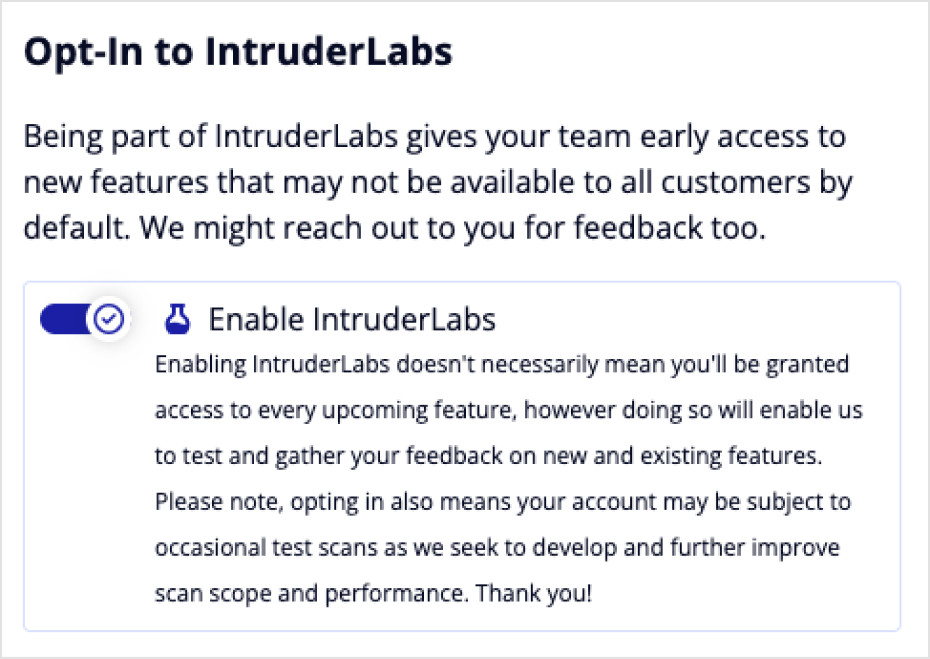Click the line starting "Enabling IntruderLabs doesn't necessarily"
Image resolution: width=930 pixels, height=659 pixels.
click(501, 364)
